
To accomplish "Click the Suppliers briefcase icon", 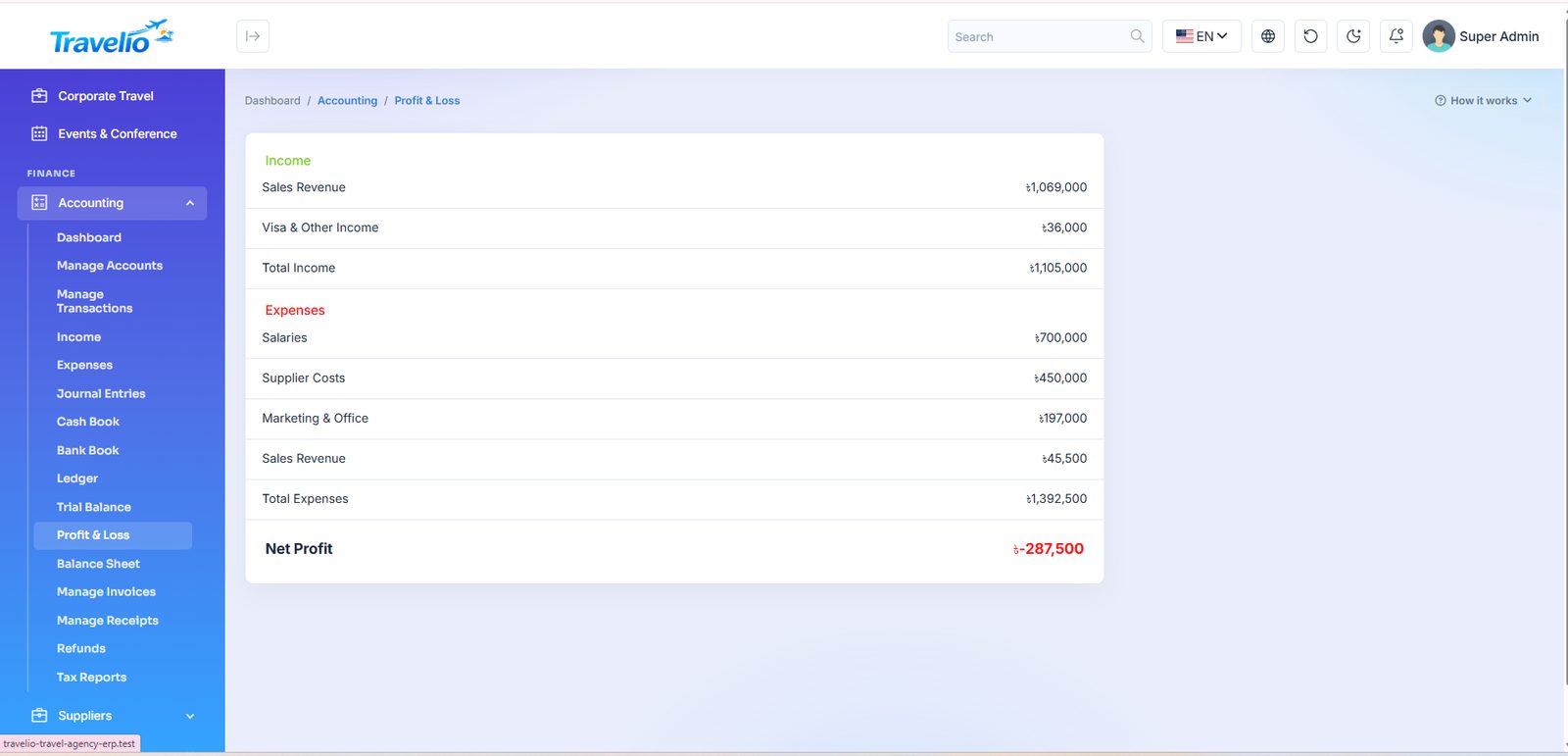I will tap(39, 716).
